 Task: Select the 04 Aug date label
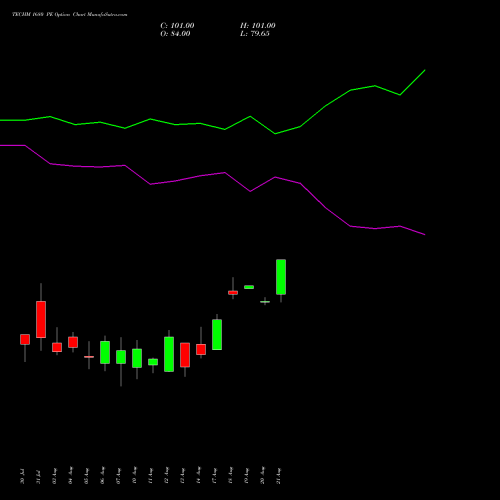70,476
